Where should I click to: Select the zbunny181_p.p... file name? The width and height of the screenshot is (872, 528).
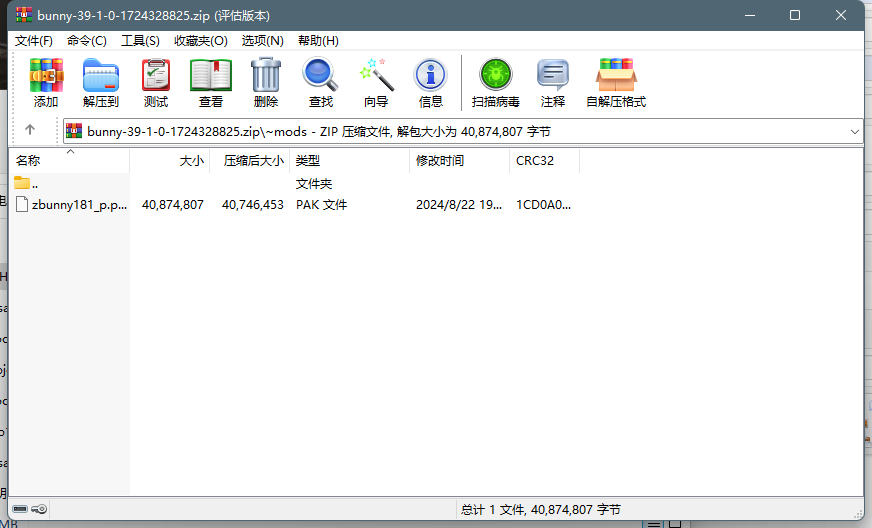80,205
